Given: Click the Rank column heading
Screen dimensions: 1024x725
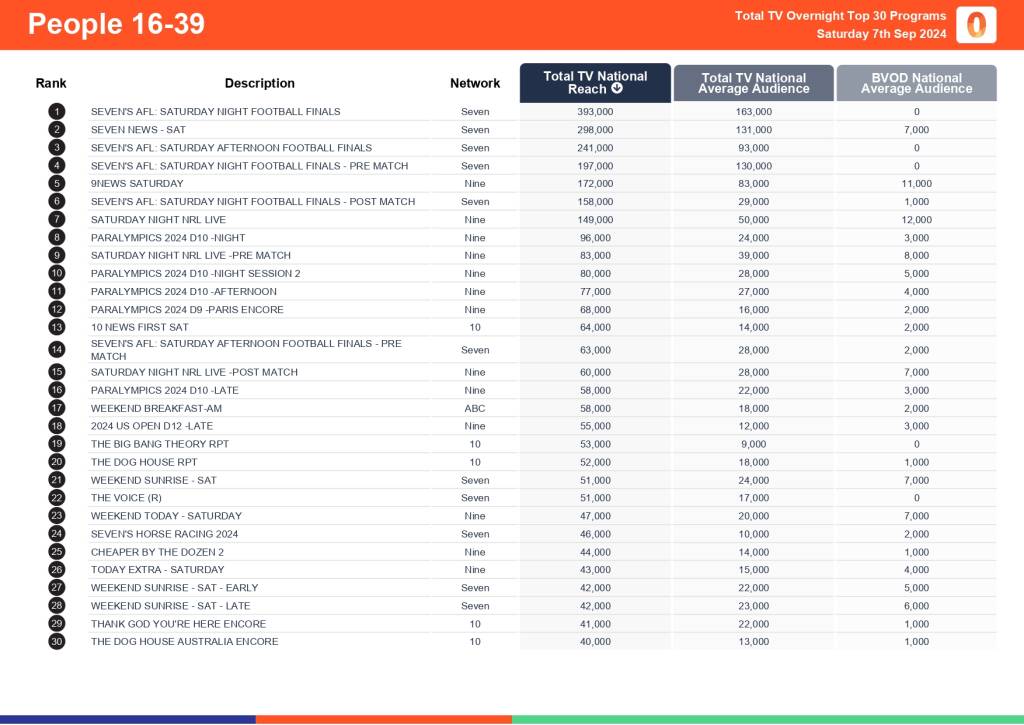Looking at the screenshot, I should tap(51, 83).
